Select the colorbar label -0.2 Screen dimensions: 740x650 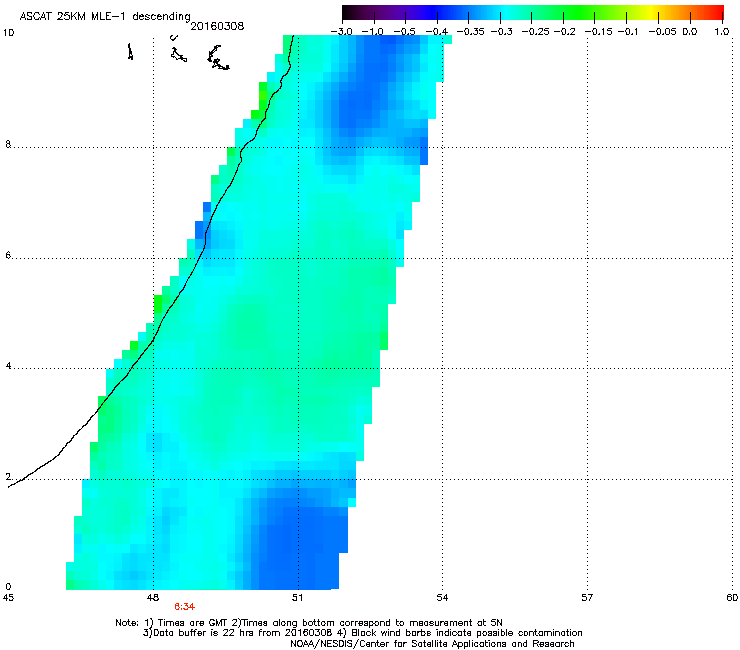564,32
